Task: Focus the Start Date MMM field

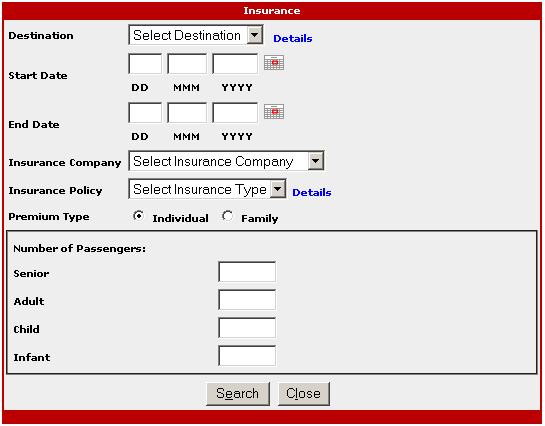Action: click(x=187, y=64)
